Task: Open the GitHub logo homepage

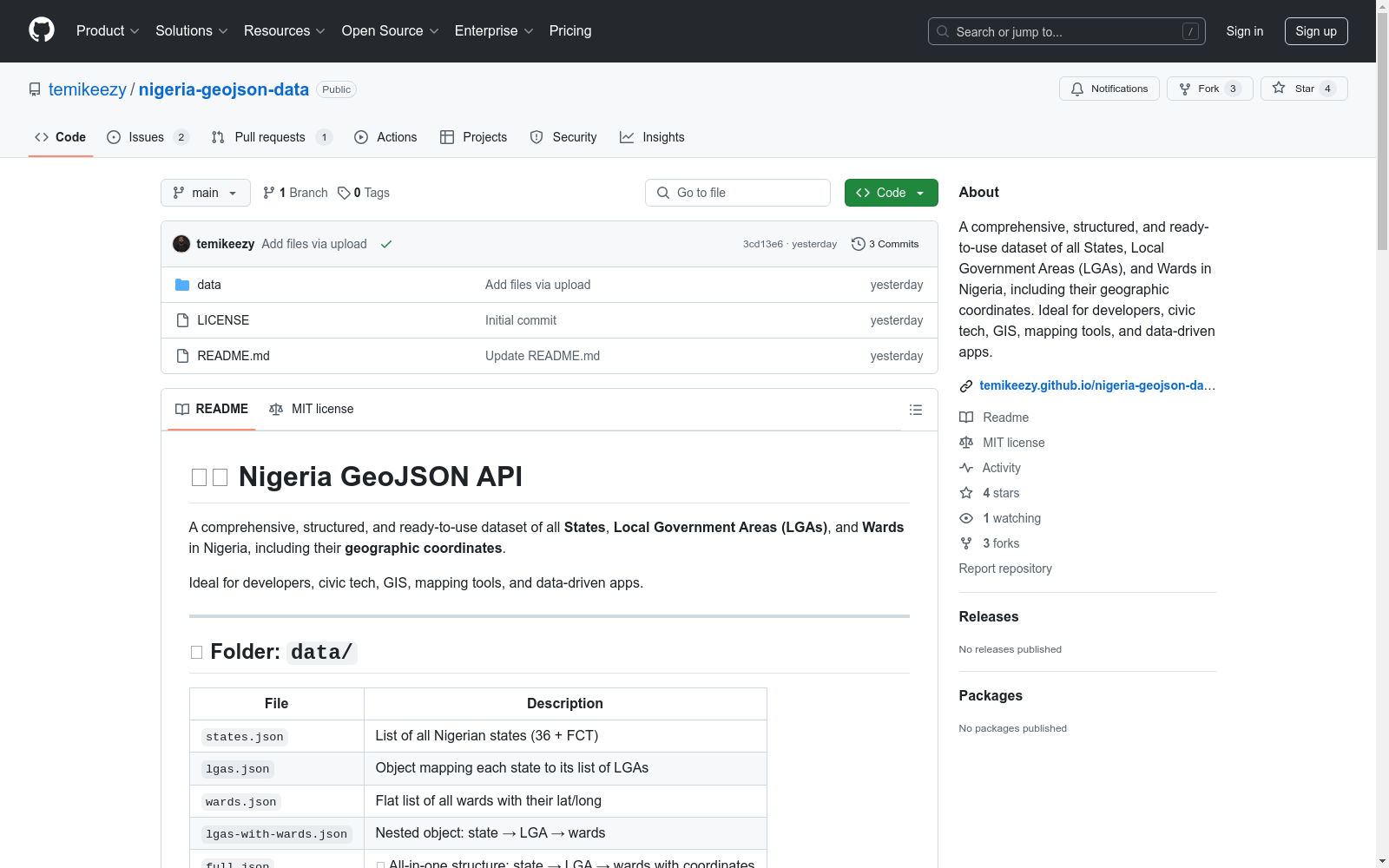Action: (x=42, y=30)
